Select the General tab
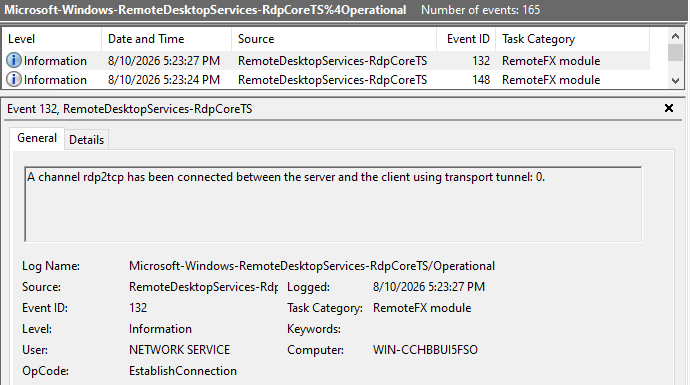Screen dimensions: 690x385 [37, 138]
